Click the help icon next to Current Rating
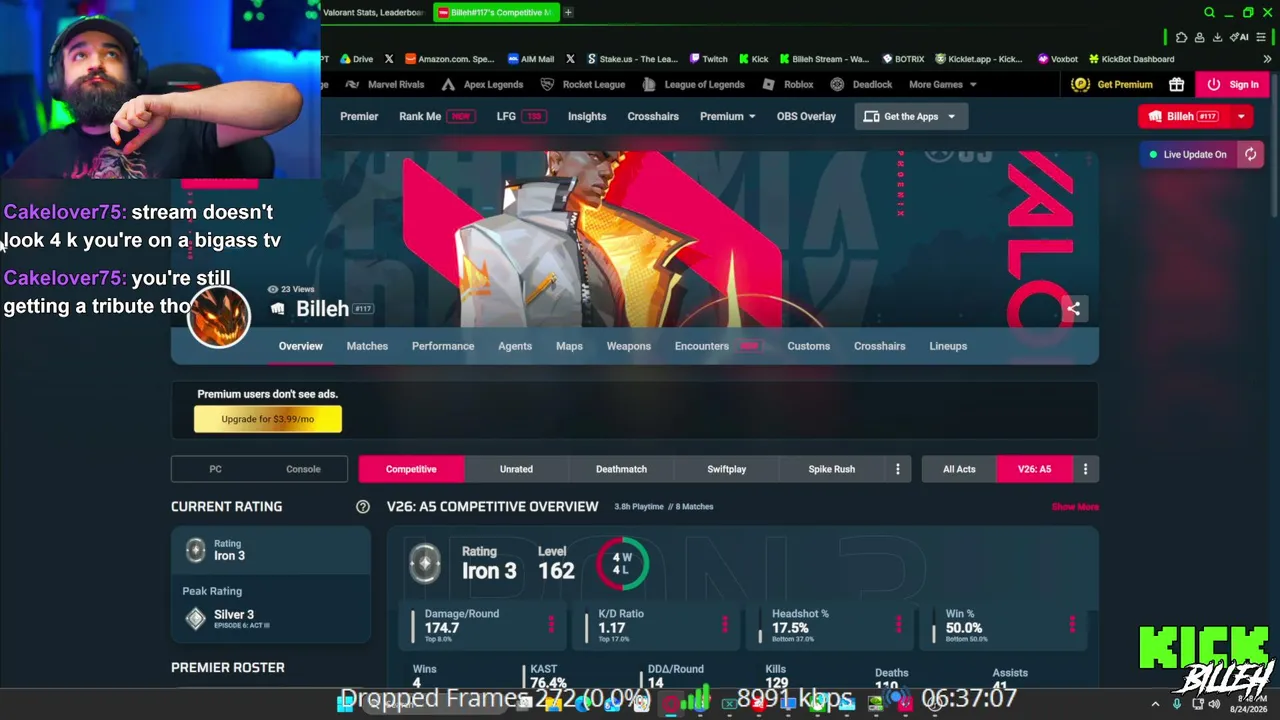Image resolution: width=1280 pixels, height=720 pixels. [x=363, y=507]
